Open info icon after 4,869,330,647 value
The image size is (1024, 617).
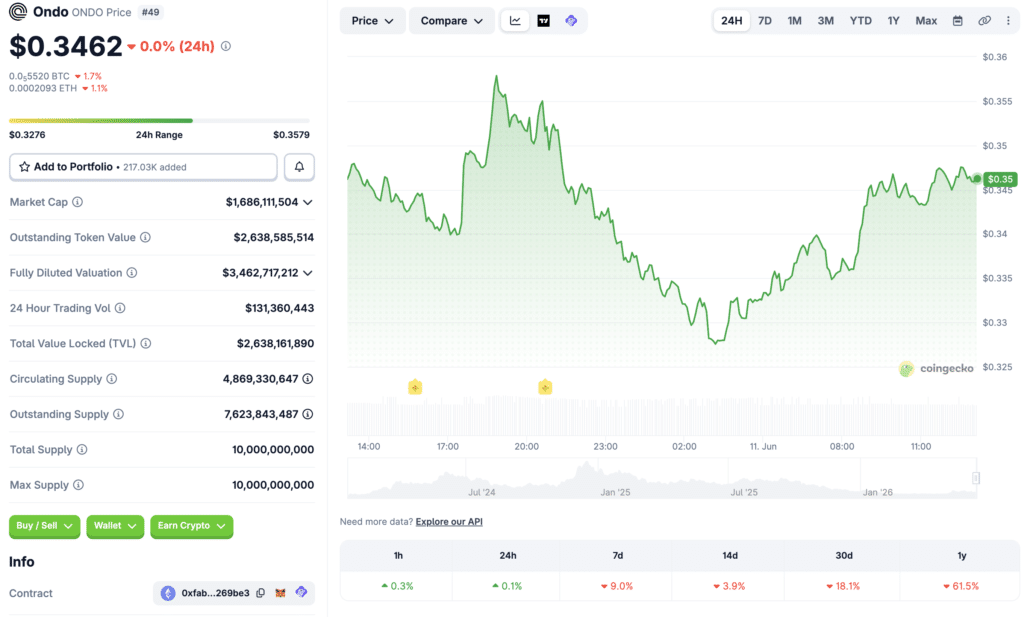click(308, 379)
